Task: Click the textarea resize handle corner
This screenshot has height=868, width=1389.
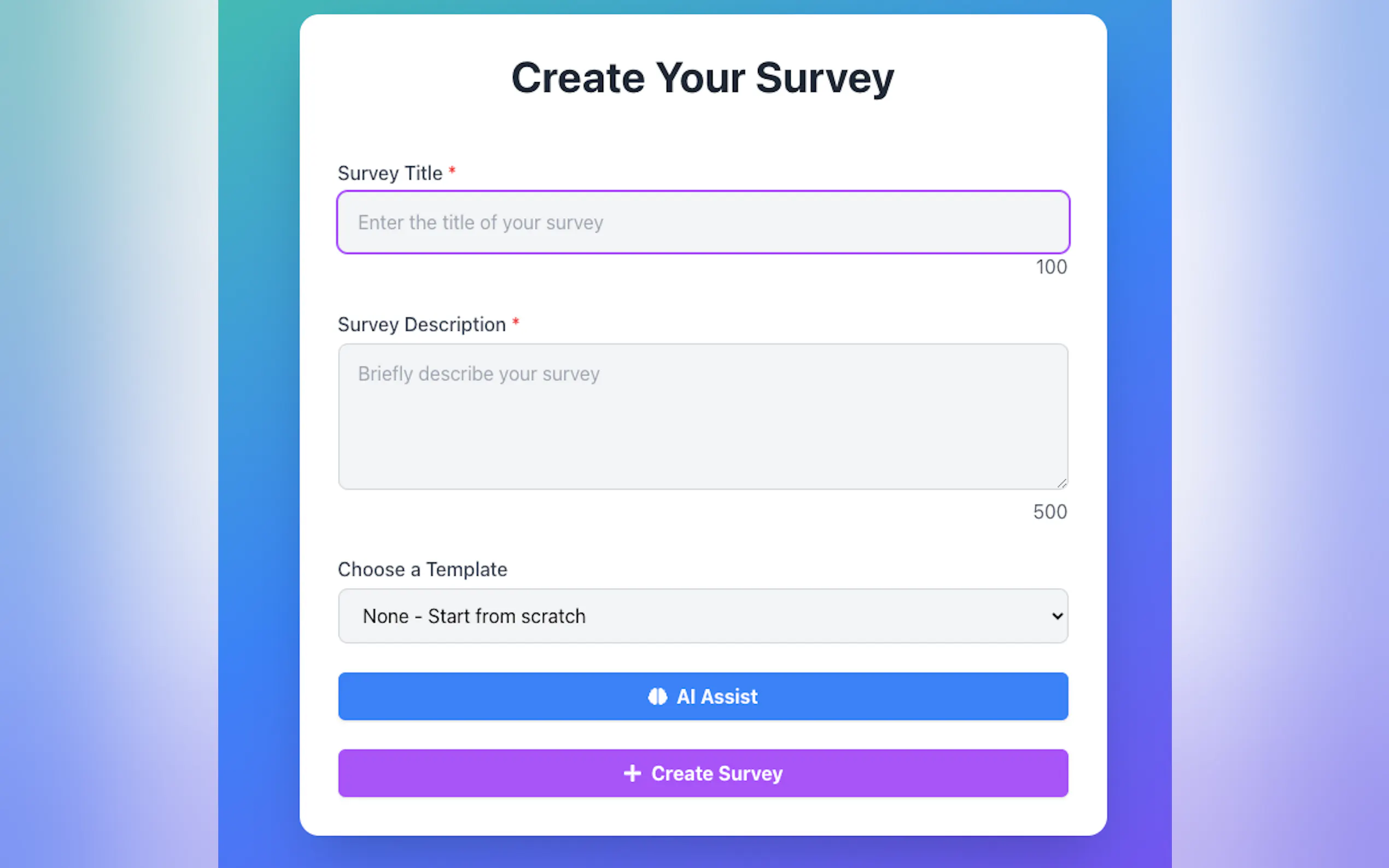Action: coord(1061,483)
